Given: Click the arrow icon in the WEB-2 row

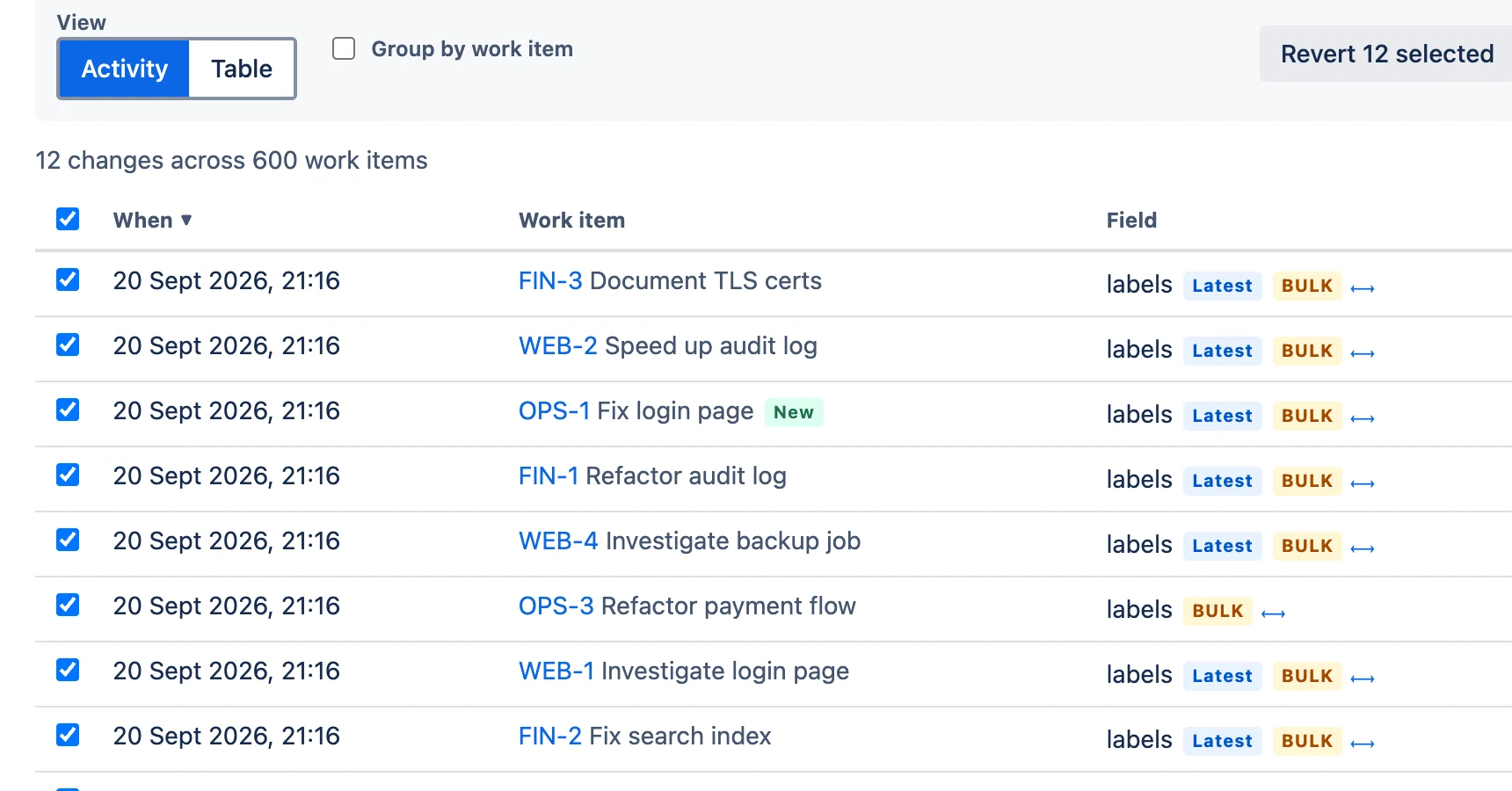Looking at the screenshot, I should click(x=1363, y=353).
